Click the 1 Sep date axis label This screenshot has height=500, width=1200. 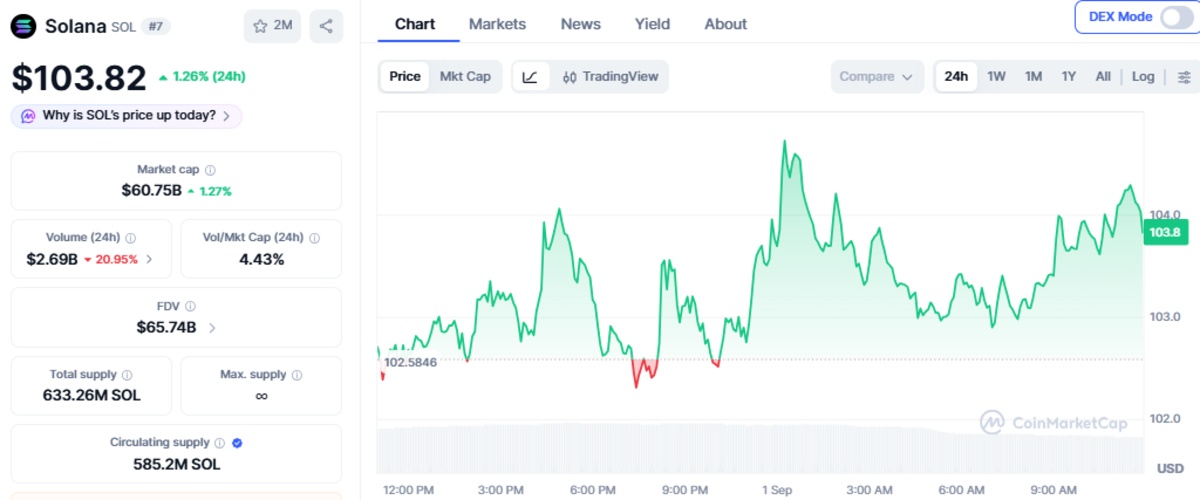point(777,490)
